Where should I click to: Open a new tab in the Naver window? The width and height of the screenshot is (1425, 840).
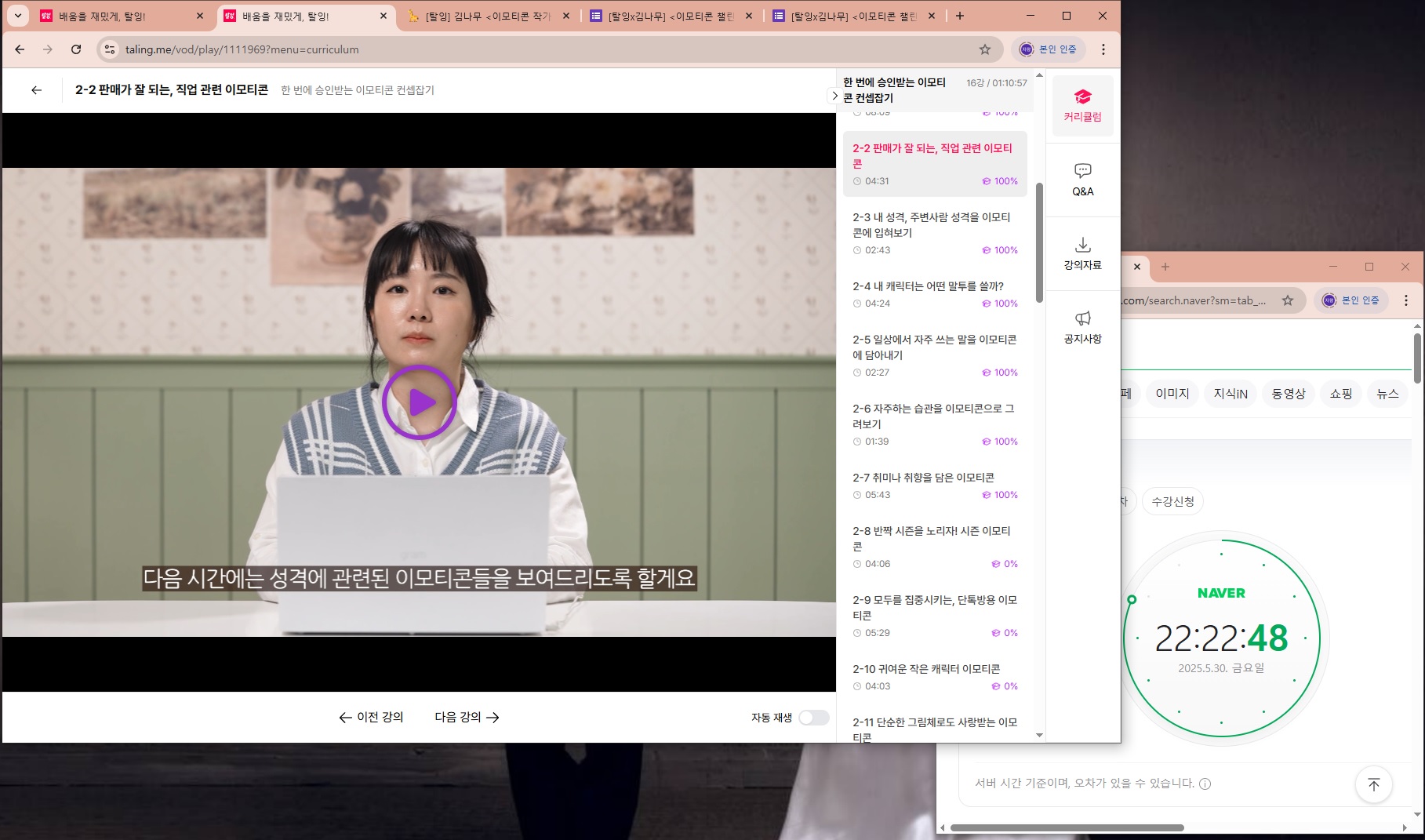coord(1165,267)
